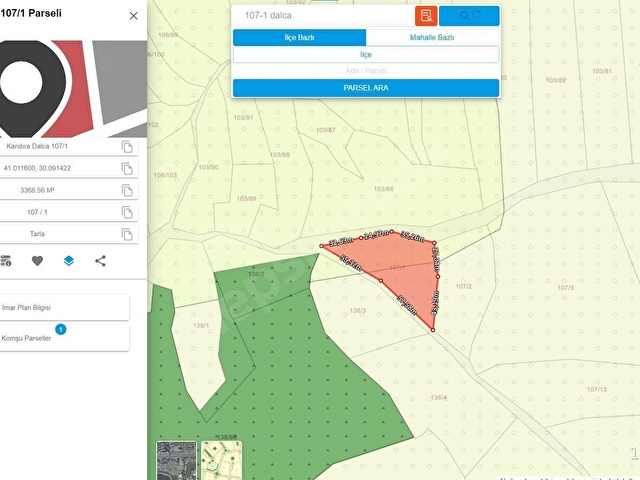The height and width of the screenshot is (480, 640).
Task: Copy the Kandıra Dalca 107/1 address
Action: (x=127, y=147)
